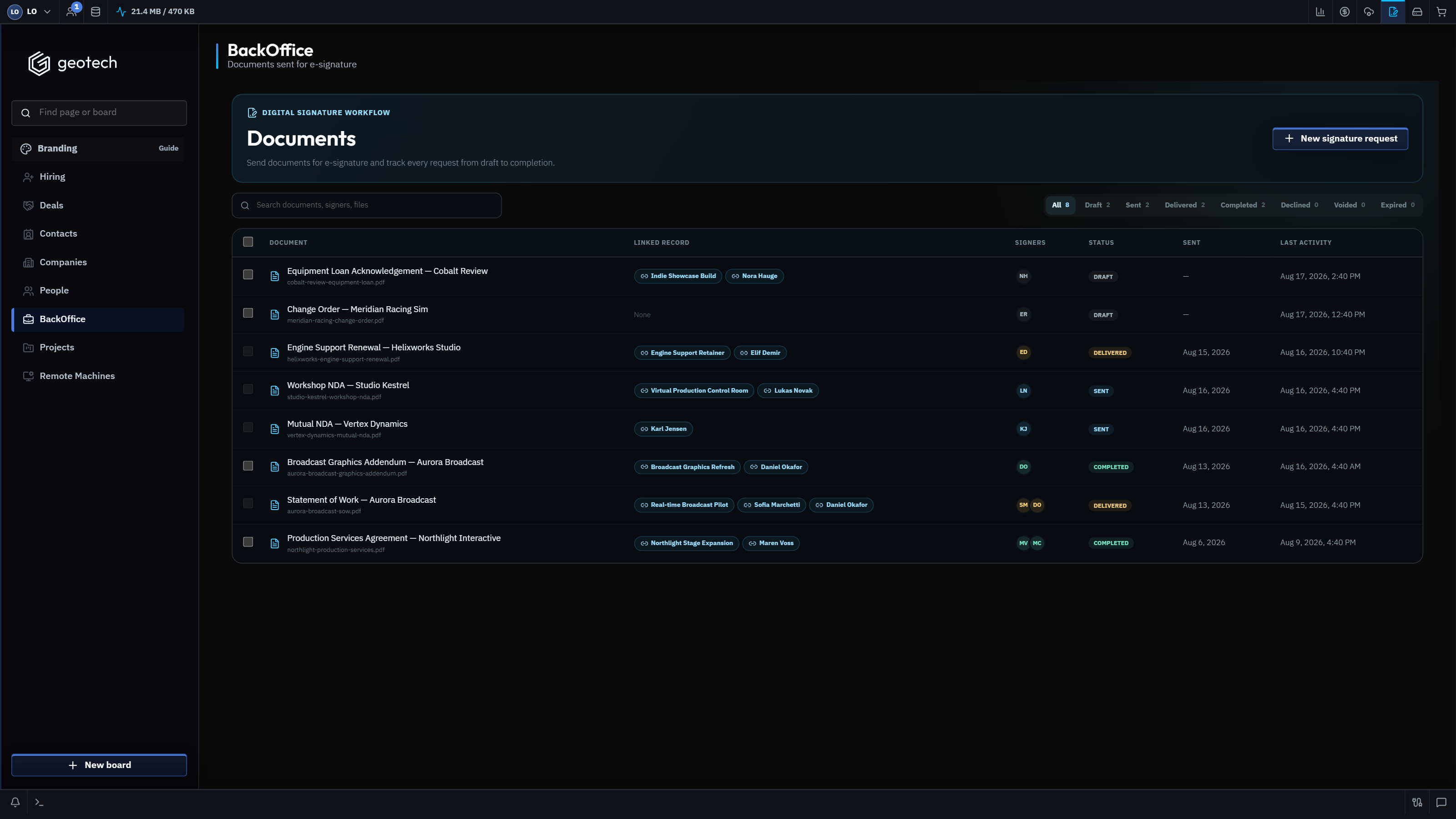Viewport: 1456px width, 819px height.
Task: Focus the Find page or board field
Action: click(x=99, y=112)
